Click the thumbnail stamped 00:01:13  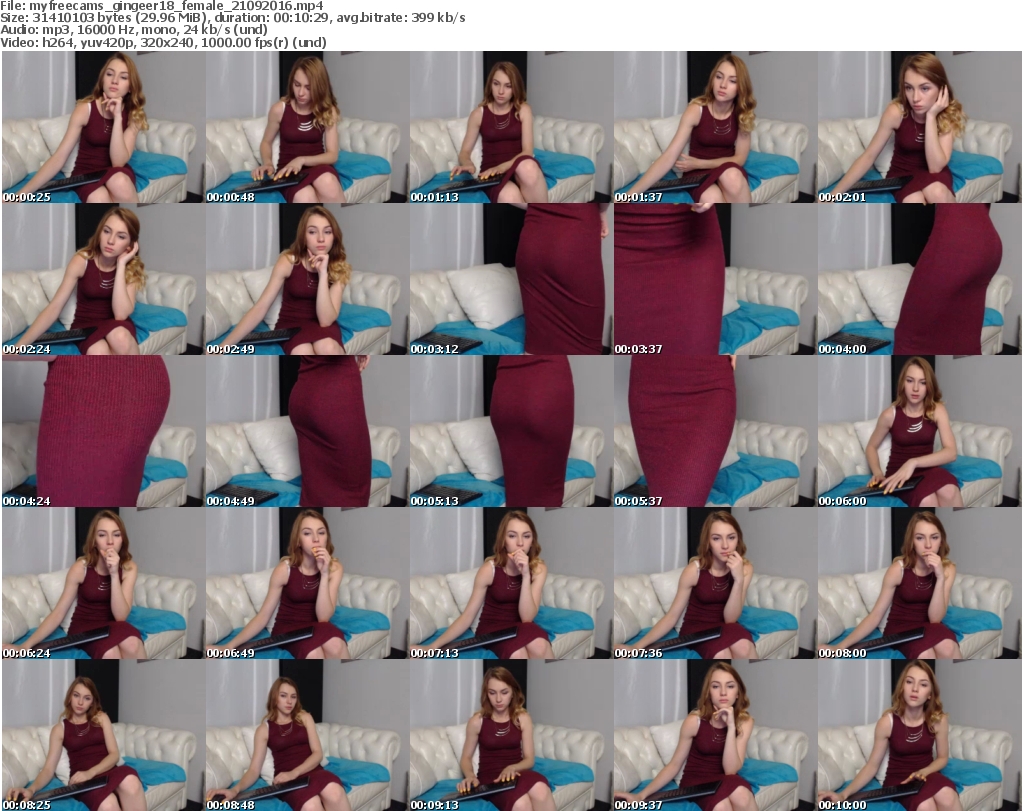click(511, 127)
